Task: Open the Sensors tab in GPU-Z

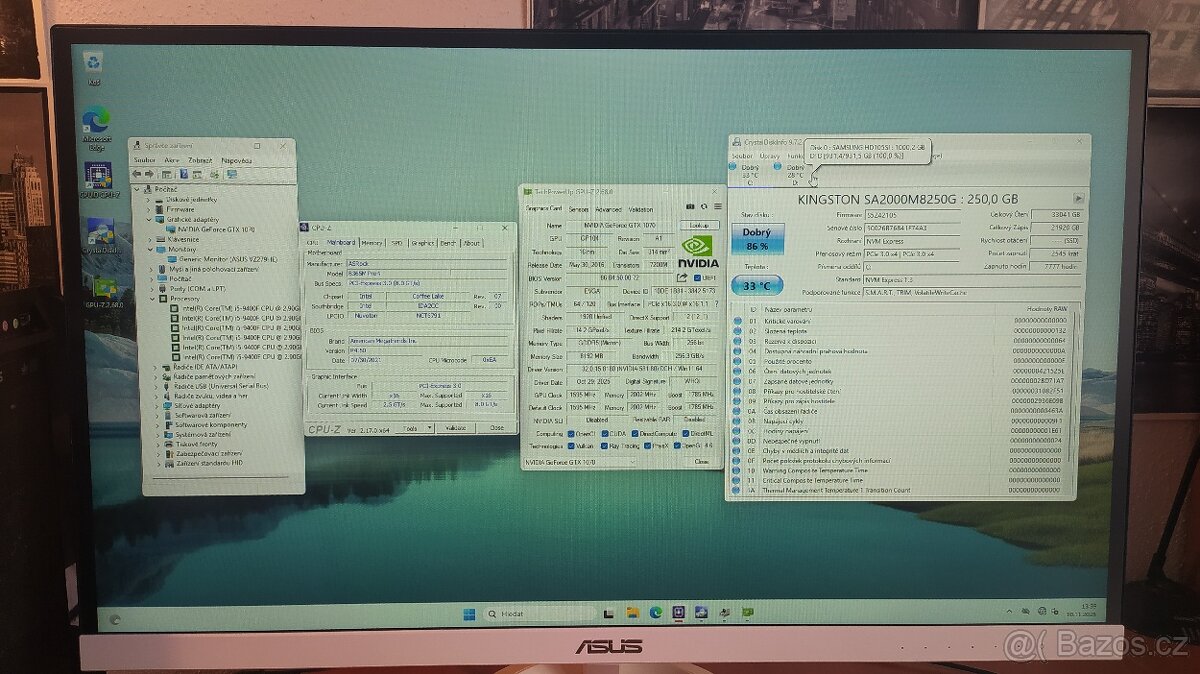Action: pos(577,210)
